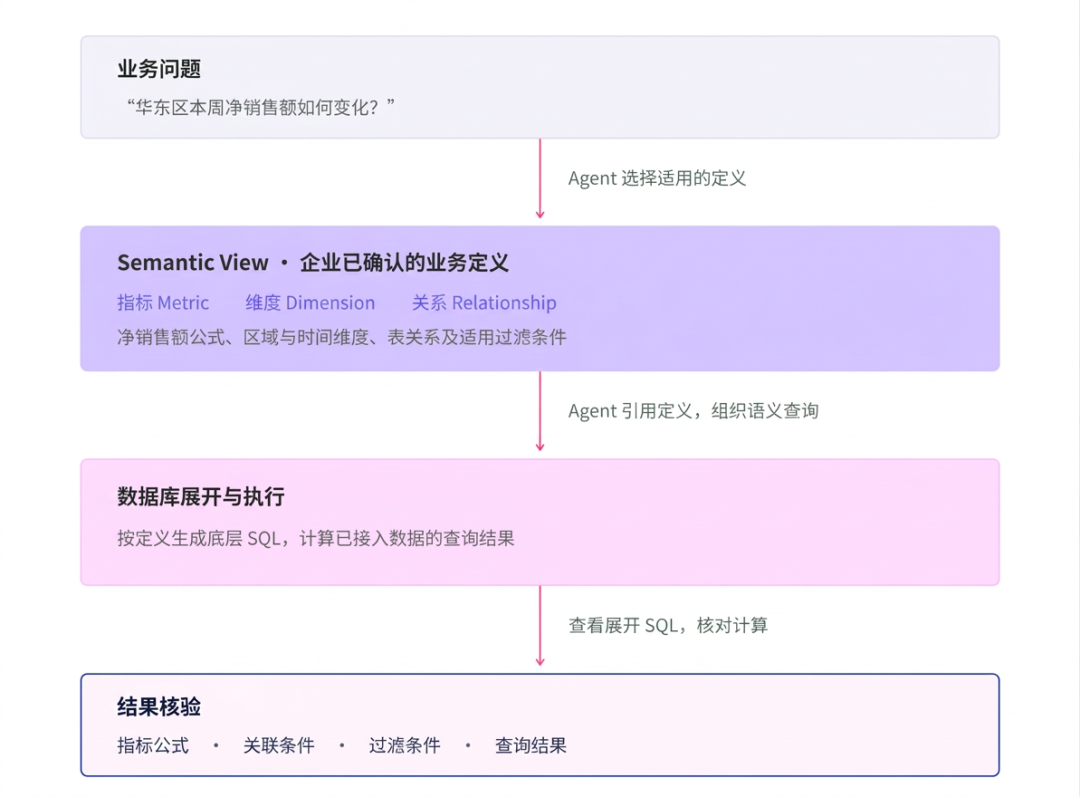Click the 结果核验 heading

[x=159, y=707]
